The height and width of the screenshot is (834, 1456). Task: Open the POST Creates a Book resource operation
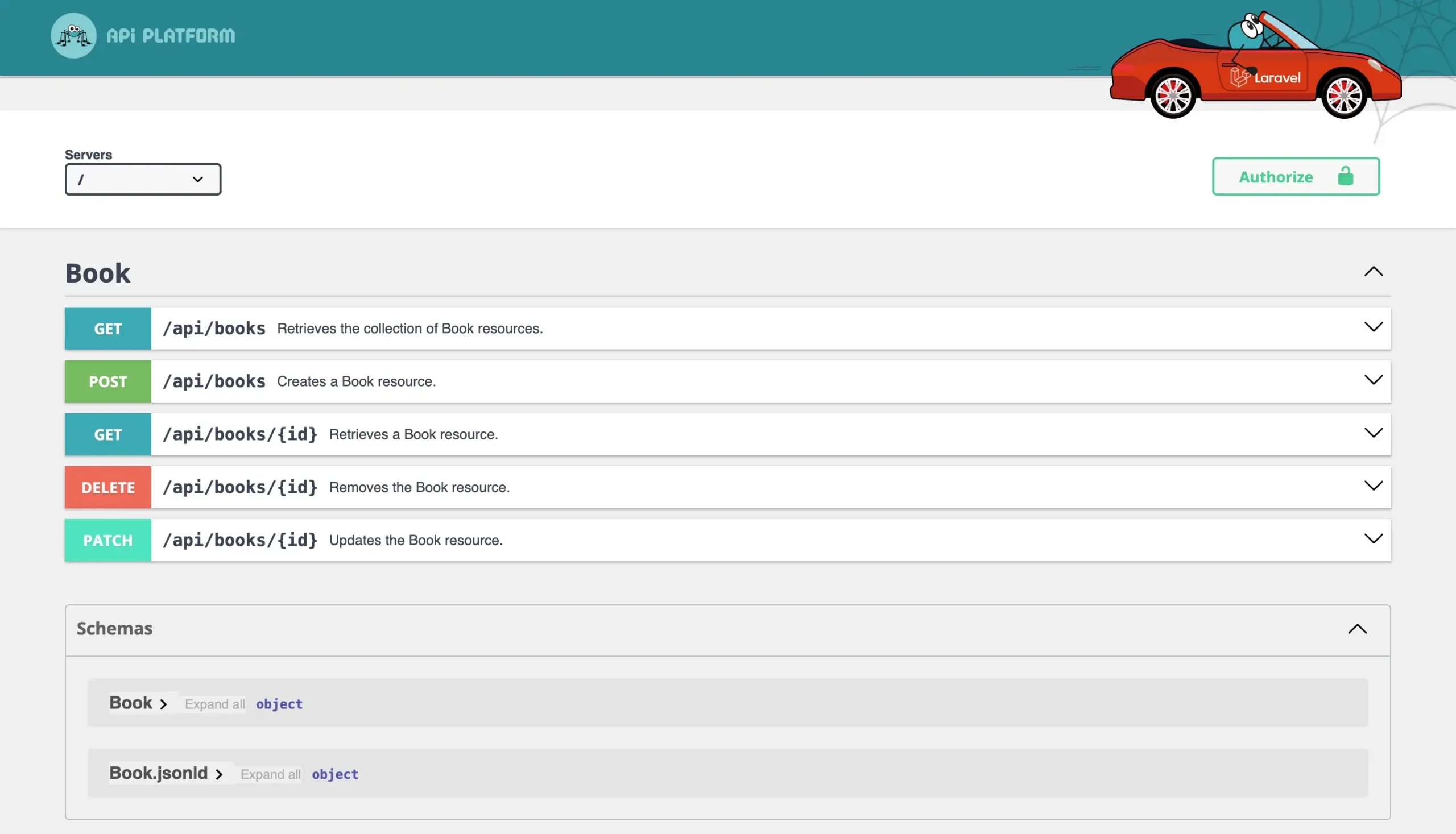(x=356, y=381)
